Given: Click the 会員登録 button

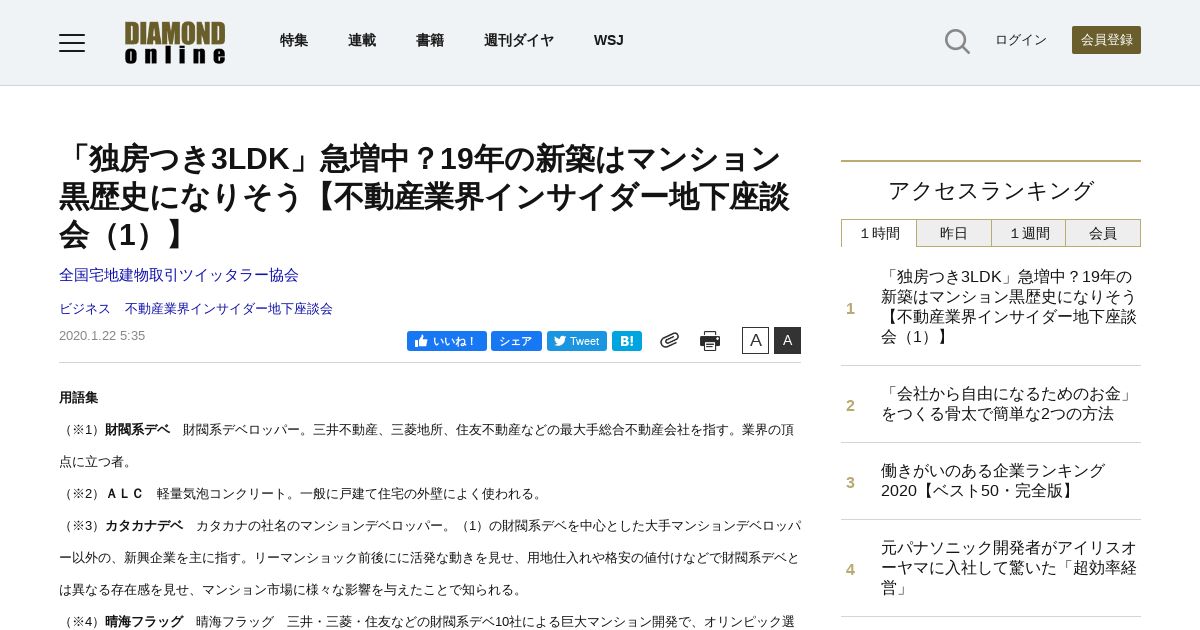Looking at the screenshot, I should point(1106,40).
